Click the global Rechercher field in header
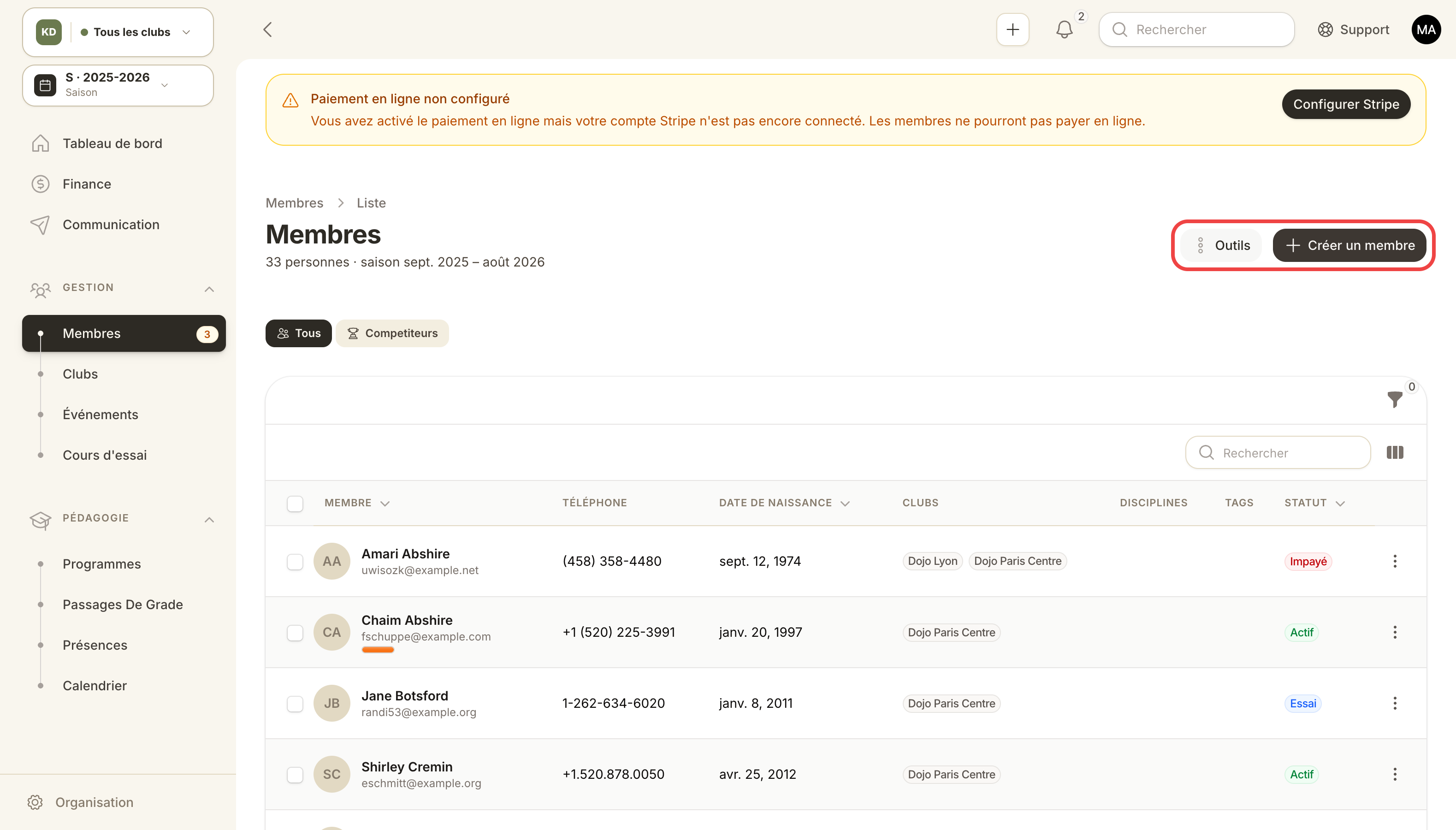The width and height of the screenshot is (1456, 830). coord(1196,30)
